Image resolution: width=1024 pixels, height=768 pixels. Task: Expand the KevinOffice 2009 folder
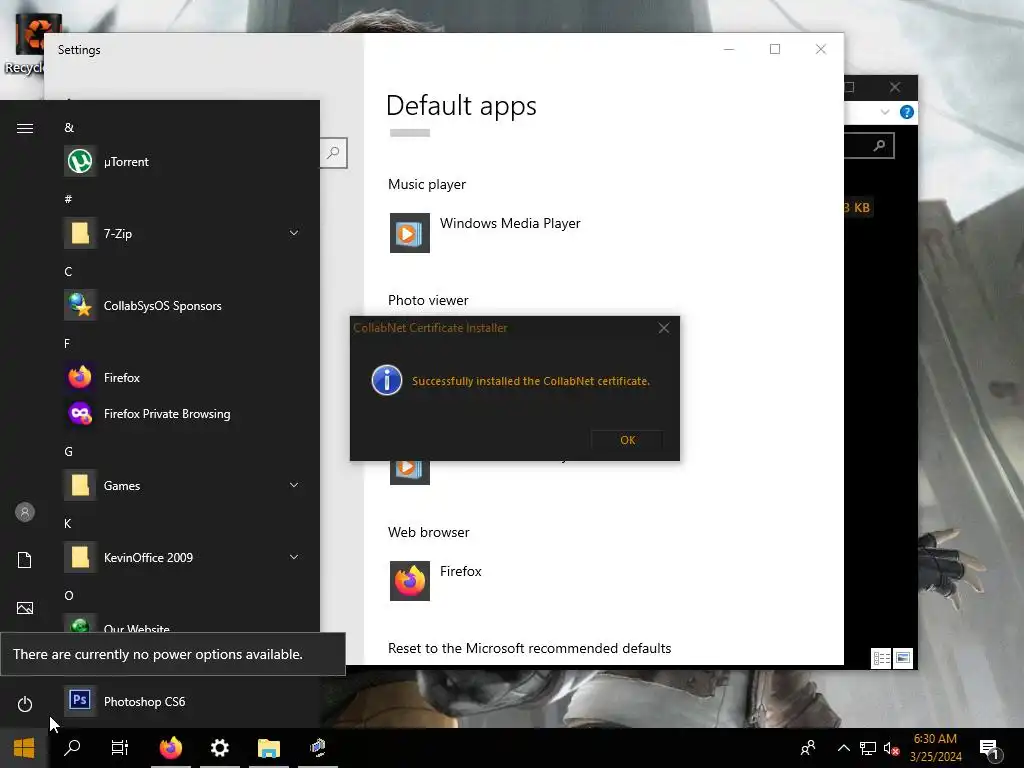click(x=294, y=557)
